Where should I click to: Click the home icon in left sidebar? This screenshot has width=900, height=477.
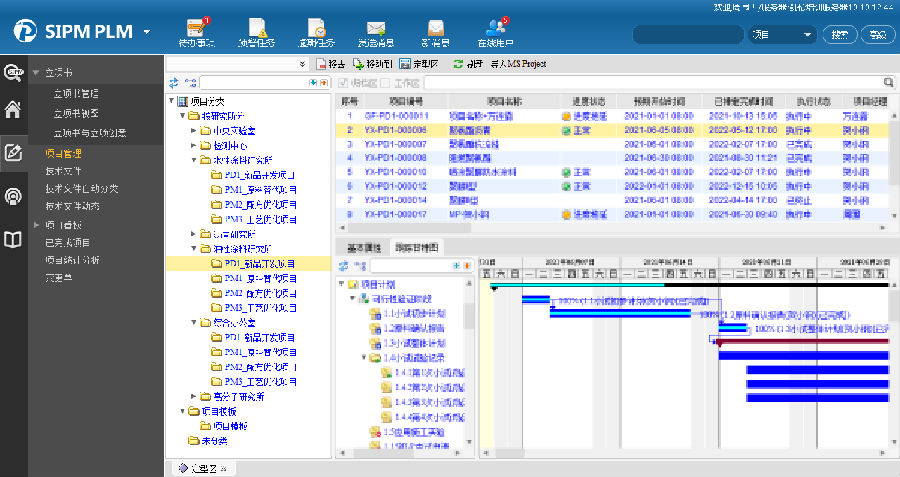pos(13,110)
